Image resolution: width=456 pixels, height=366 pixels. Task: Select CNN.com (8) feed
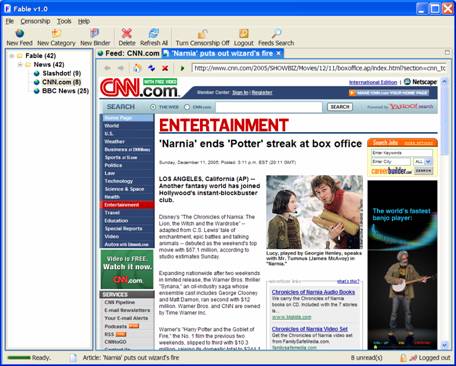pyautogui.click(x=61, y=82)
